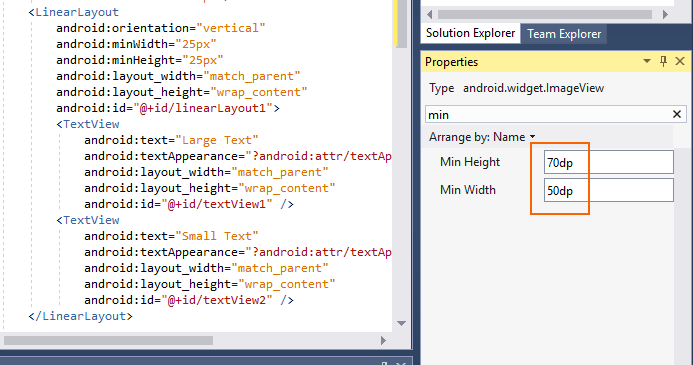
Task: Click the android:id="@+id/textView2" line
Action: (189, 300)
